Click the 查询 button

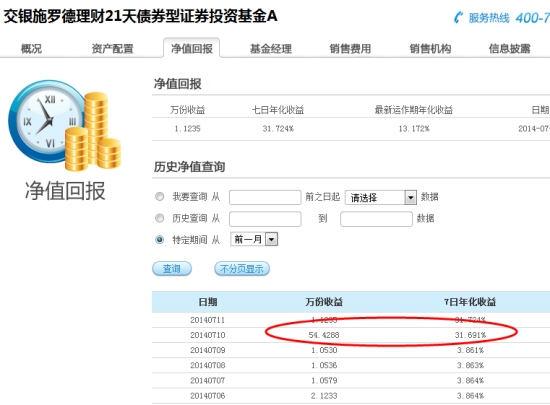(x=172, y=269)
